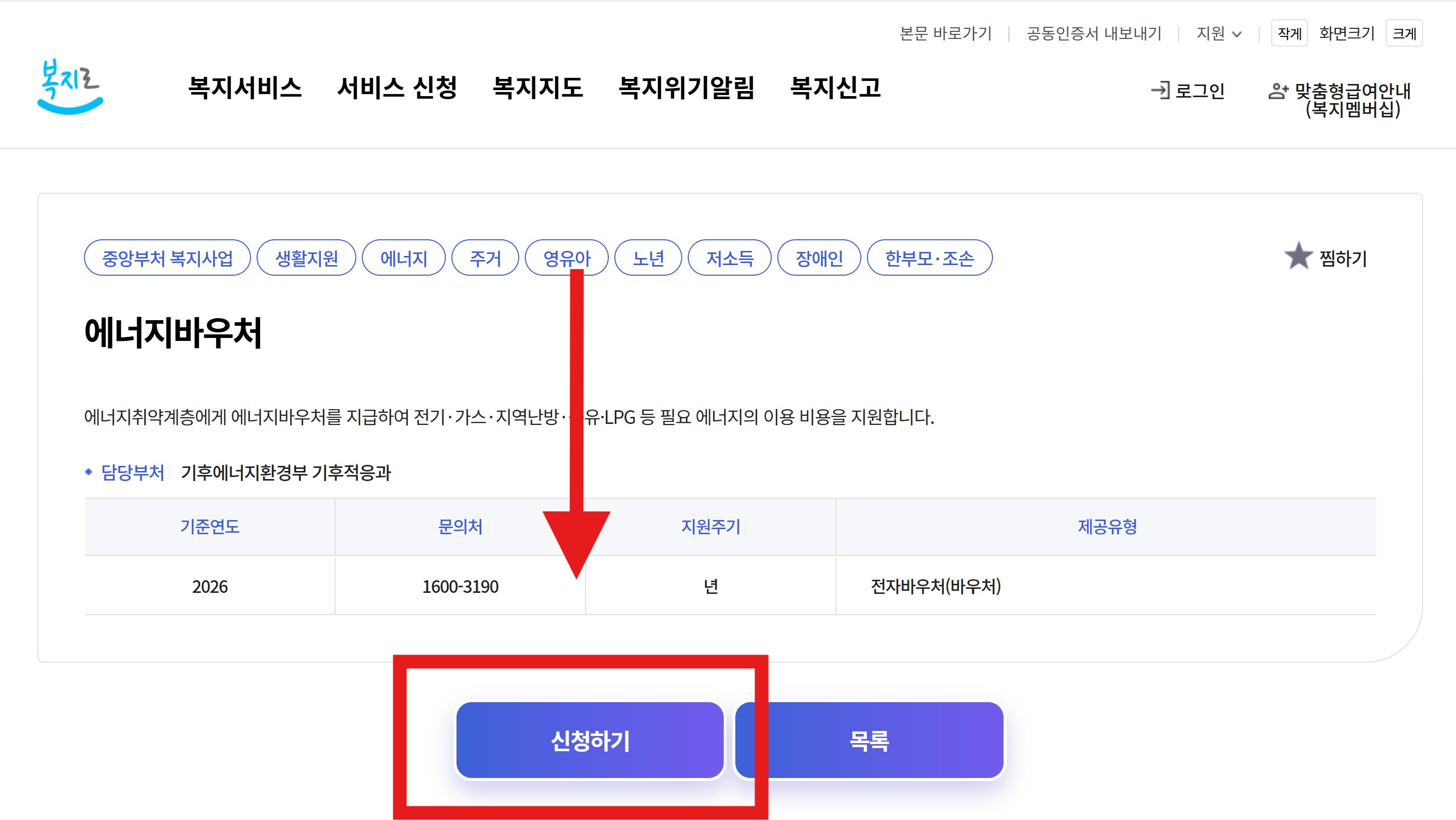Select the 중앙부처 복지사업 tag
This screenshot has height=820, width=1456.
(168, 257)
